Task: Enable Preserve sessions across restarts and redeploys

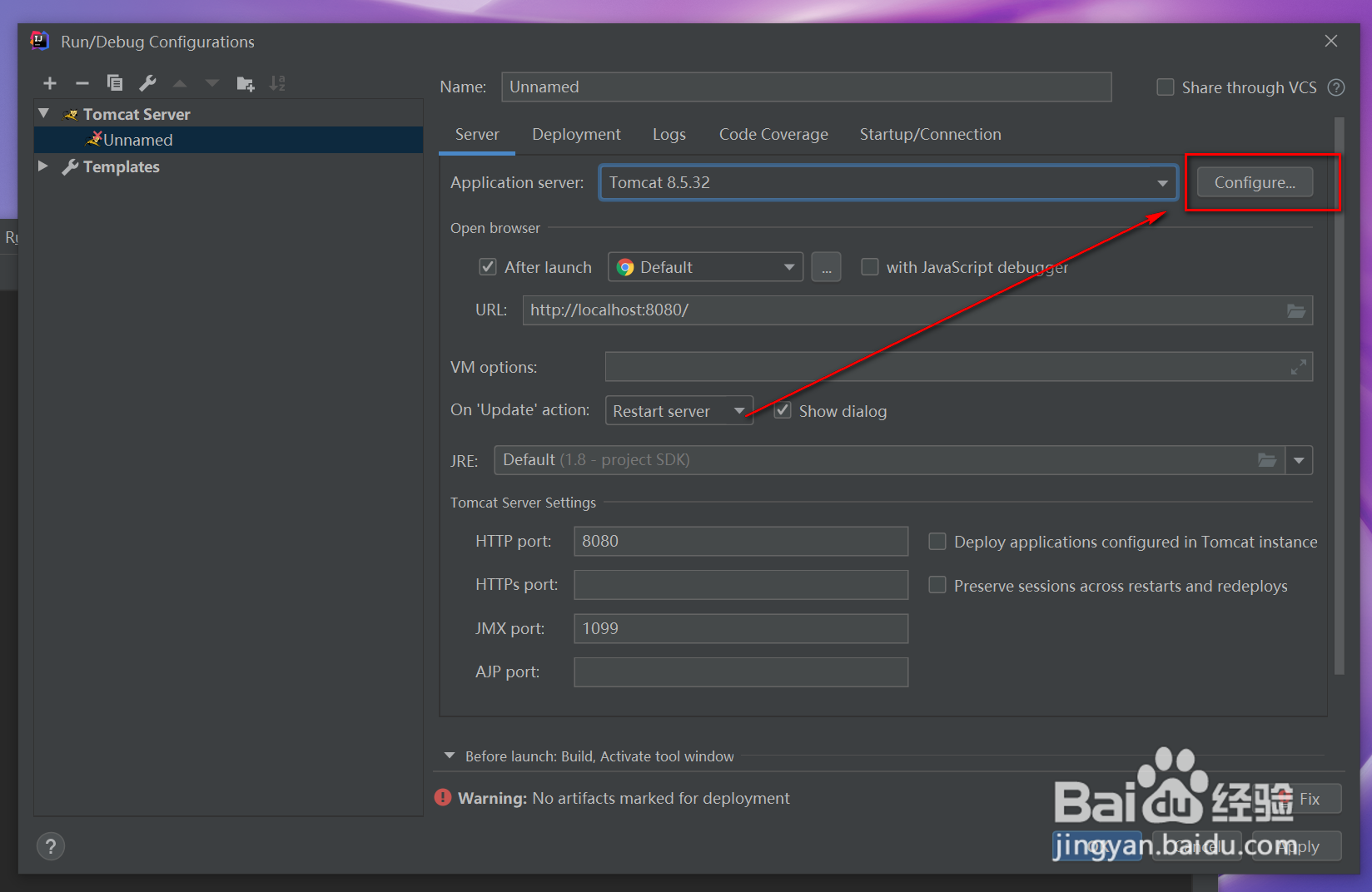Action: click(937, 586)
